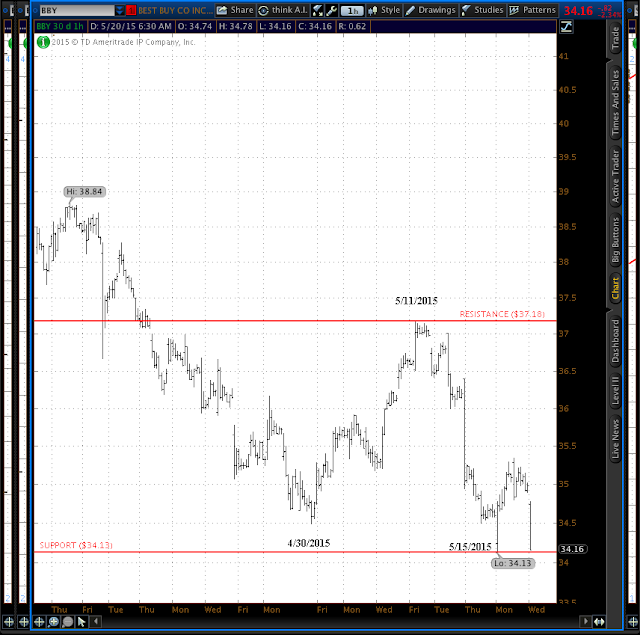Click the zoom in magnifier icon
640x635 pixels.
[x=53, y=622]
